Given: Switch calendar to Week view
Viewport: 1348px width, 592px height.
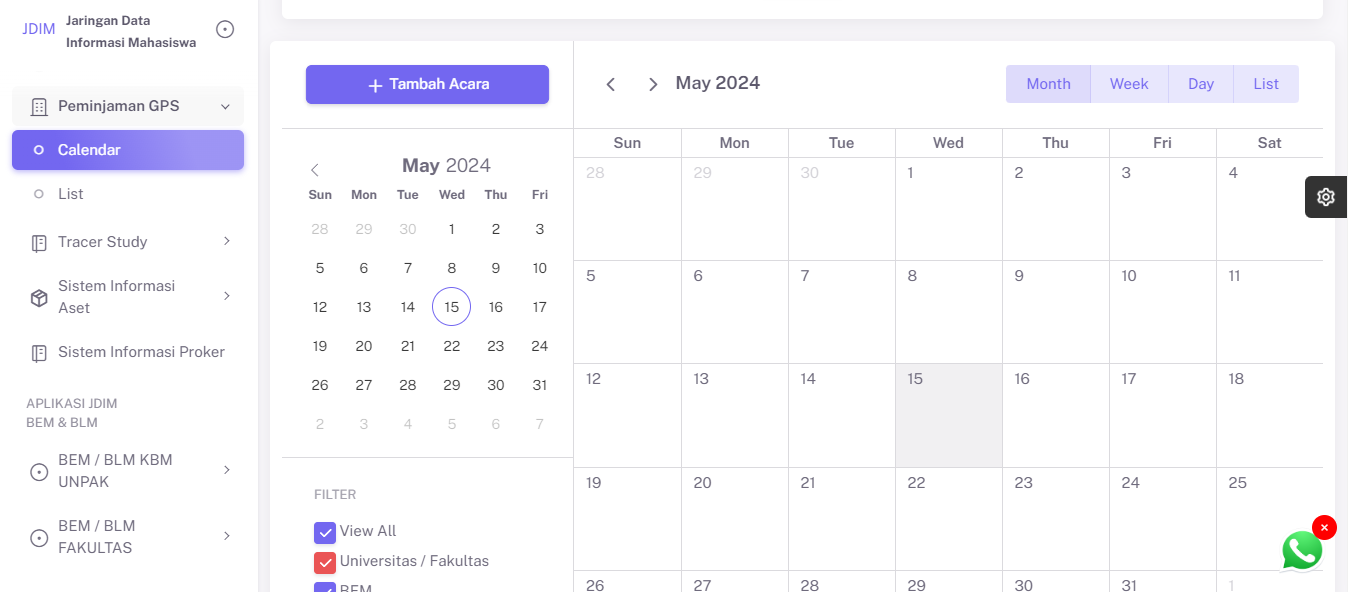Looking at the screenshot, I should point(1129,84).
